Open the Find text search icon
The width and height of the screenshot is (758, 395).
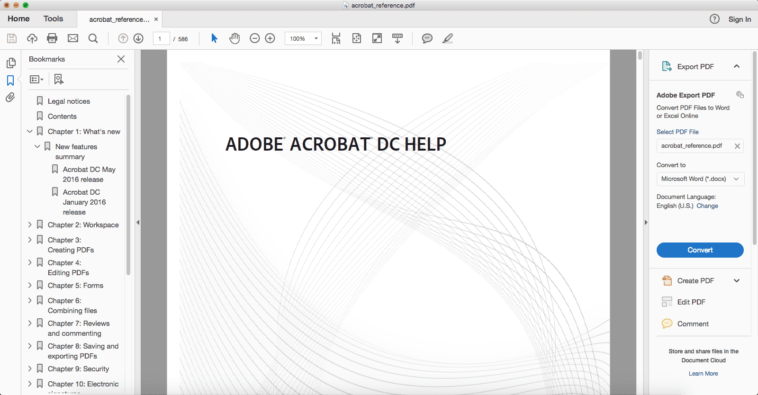click(x=93, y=38)
